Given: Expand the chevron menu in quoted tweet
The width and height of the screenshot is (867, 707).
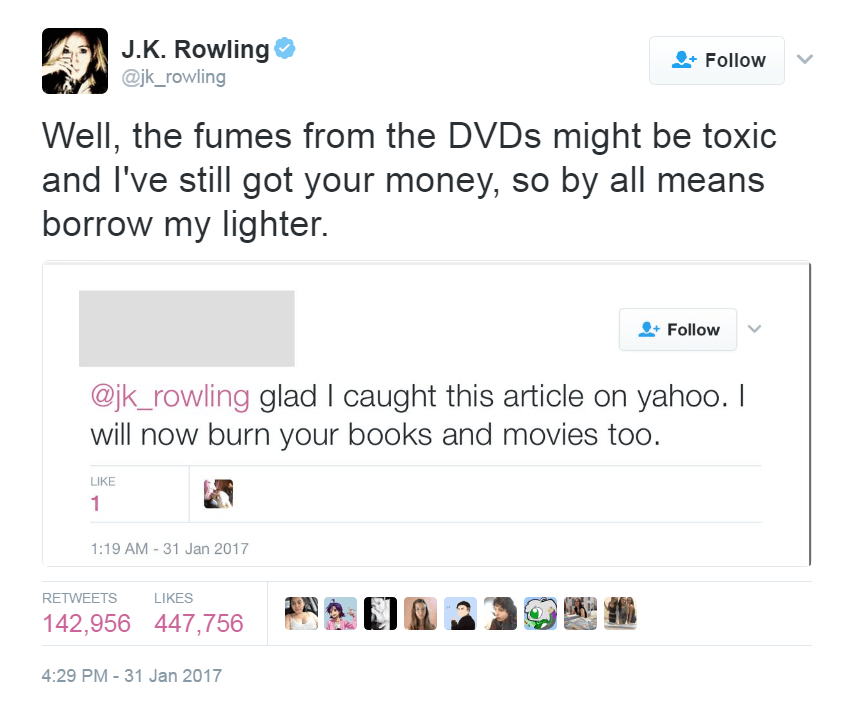Looking at the screenshot, I should pos(755,329).
